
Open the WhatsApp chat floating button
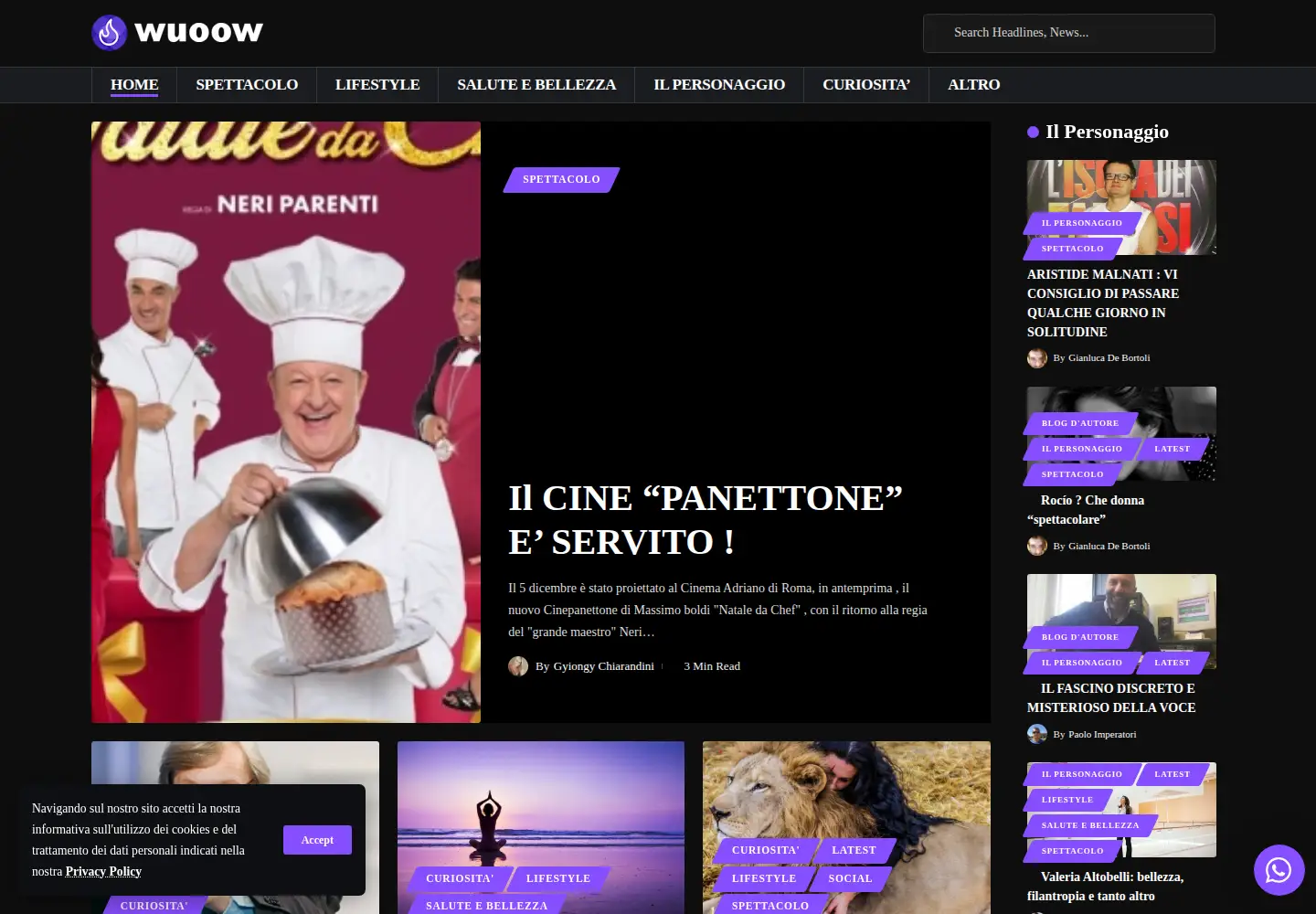1279,870
